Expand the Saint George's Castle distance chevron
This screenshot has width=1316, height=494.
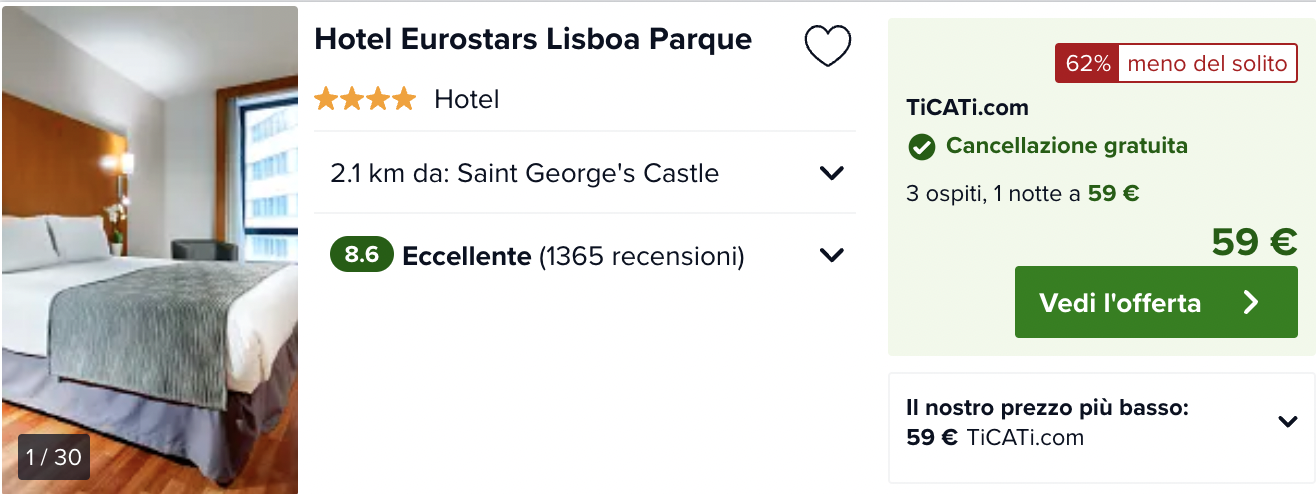(x=832, y=173)
